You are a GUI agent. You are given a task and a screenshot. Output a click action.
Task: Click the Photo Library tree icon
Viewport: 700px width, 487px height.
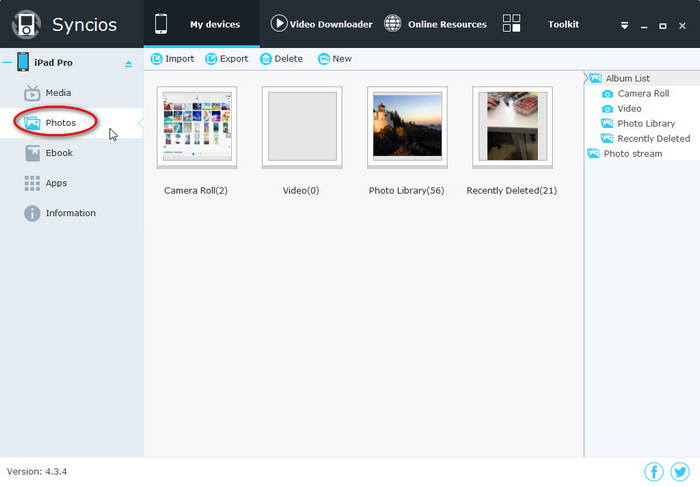click(x=607, y=124)
